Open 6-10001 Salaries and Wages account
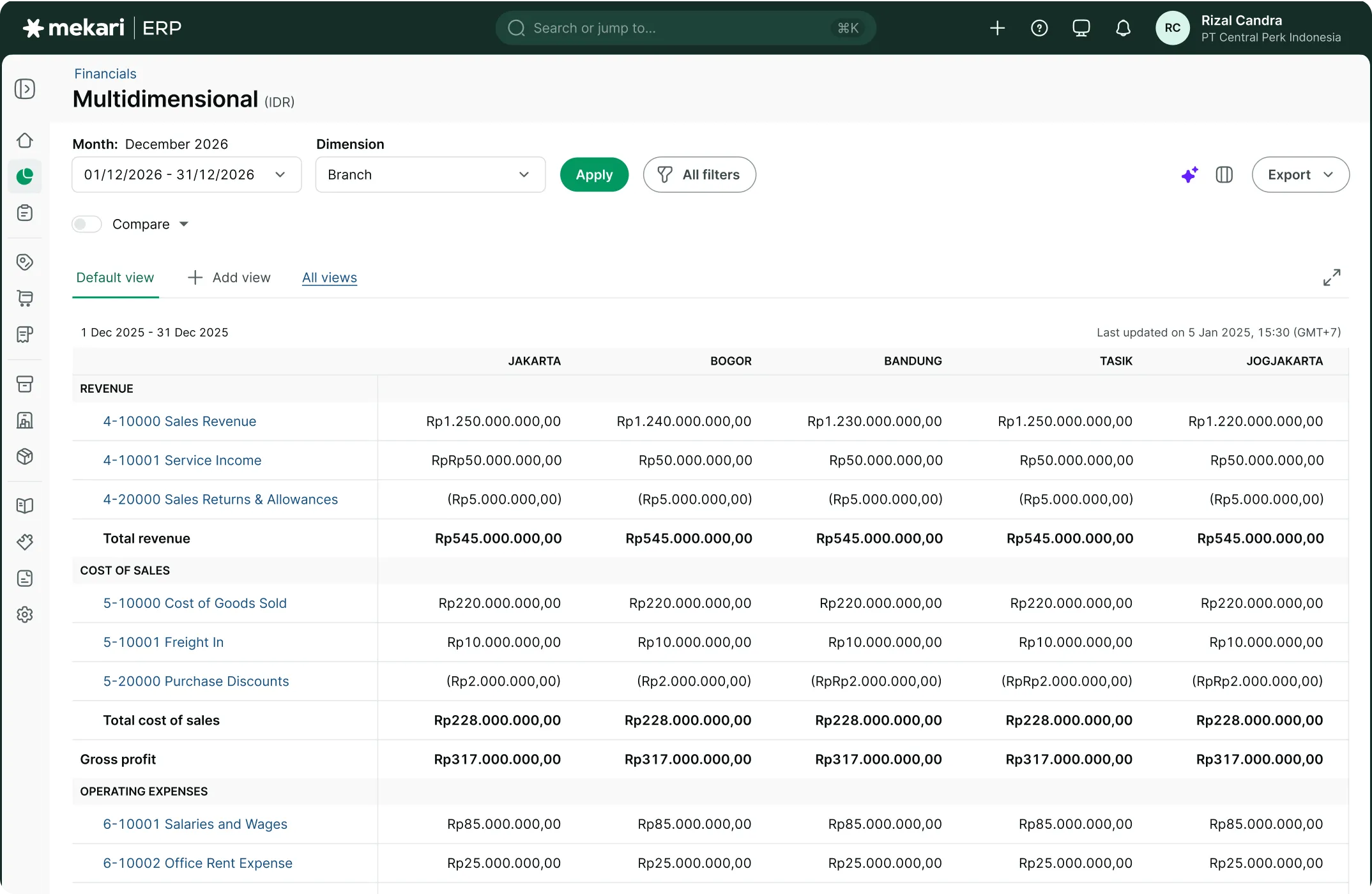1372x894 pixels. pos(195,824)
